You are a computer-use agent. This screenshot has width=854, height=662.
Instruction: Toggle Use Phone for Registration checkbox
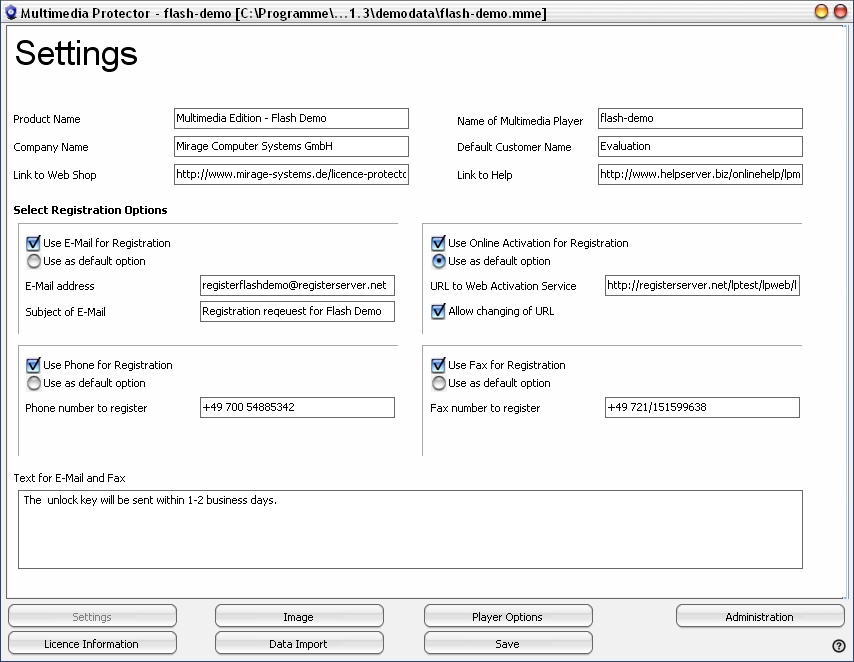pyautogui.click(x=33, y=365)
